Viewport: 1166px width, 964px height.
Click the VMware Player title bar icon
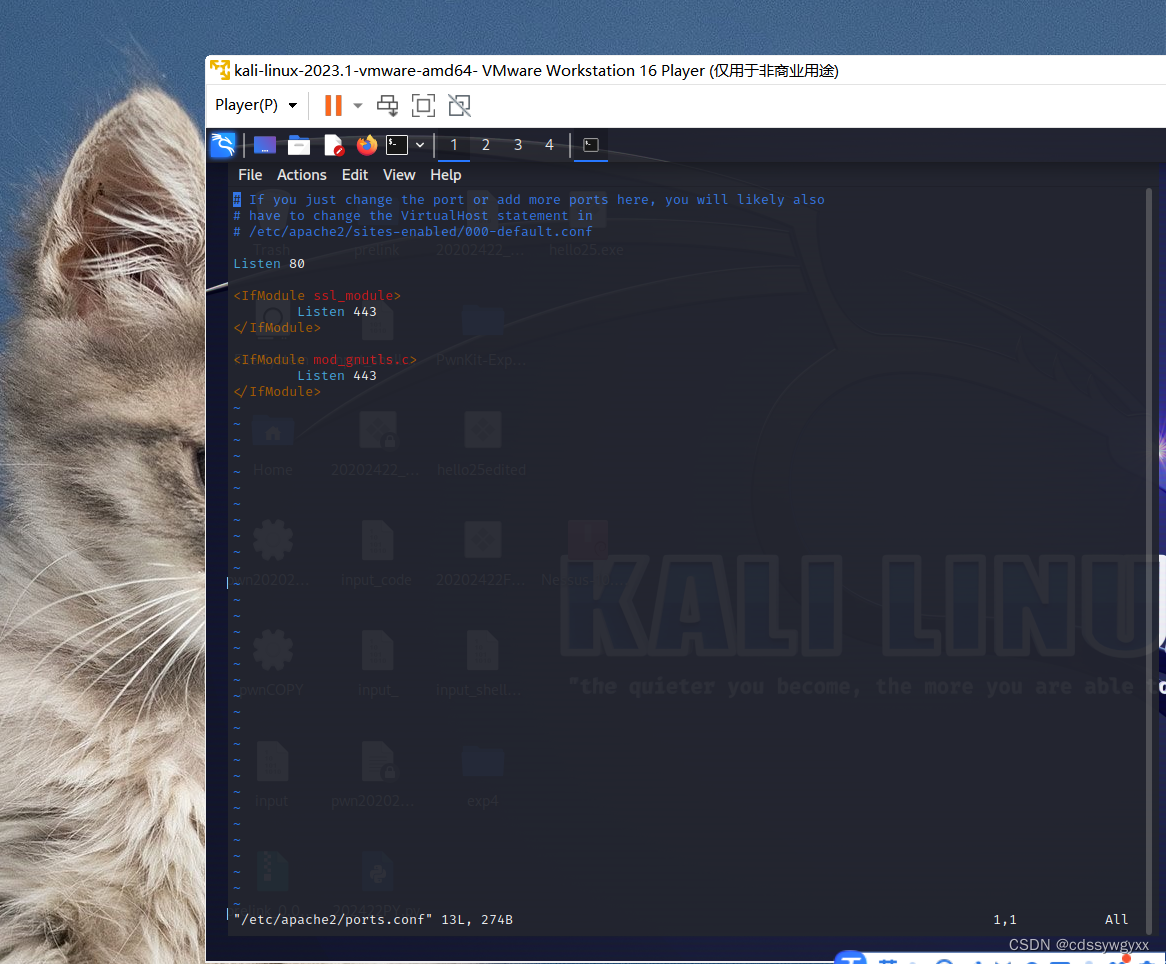pyautogui.click(x=219, y=70)
